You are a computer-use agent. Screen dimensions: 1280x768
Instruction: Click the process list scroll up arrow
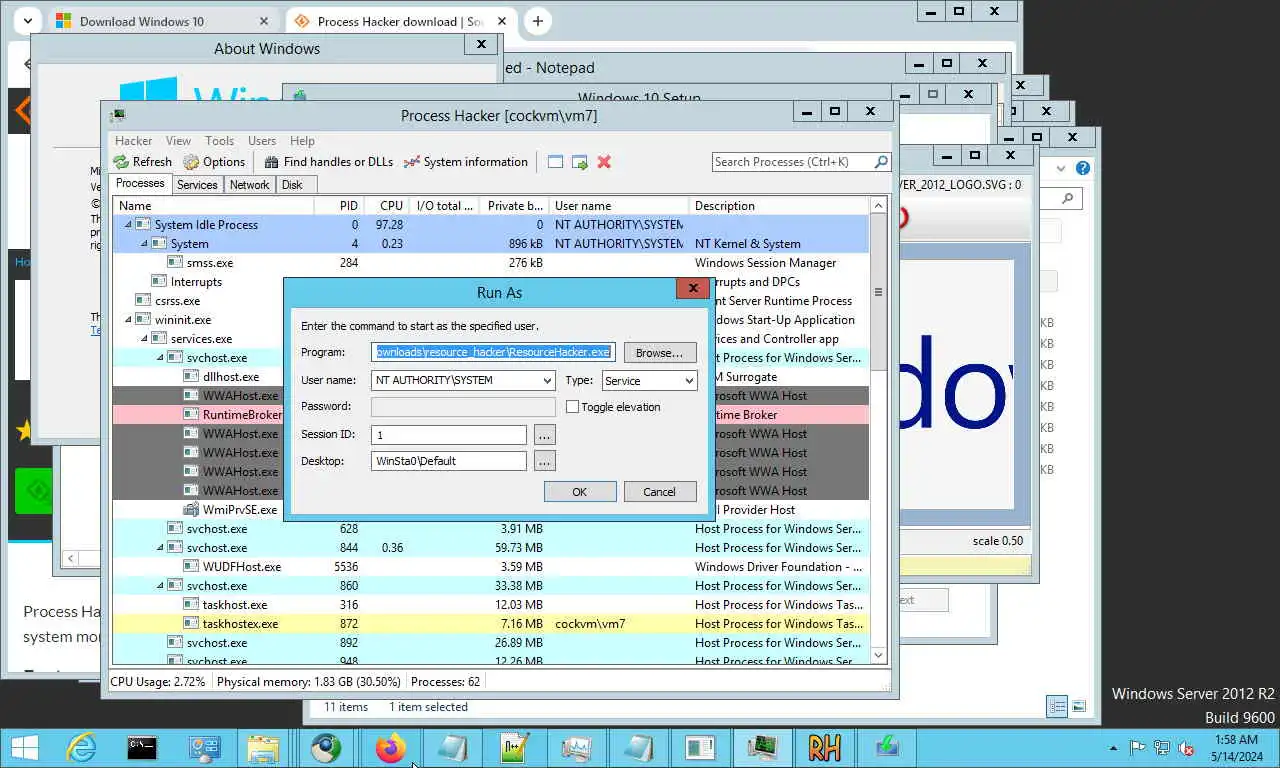point(878,206)
